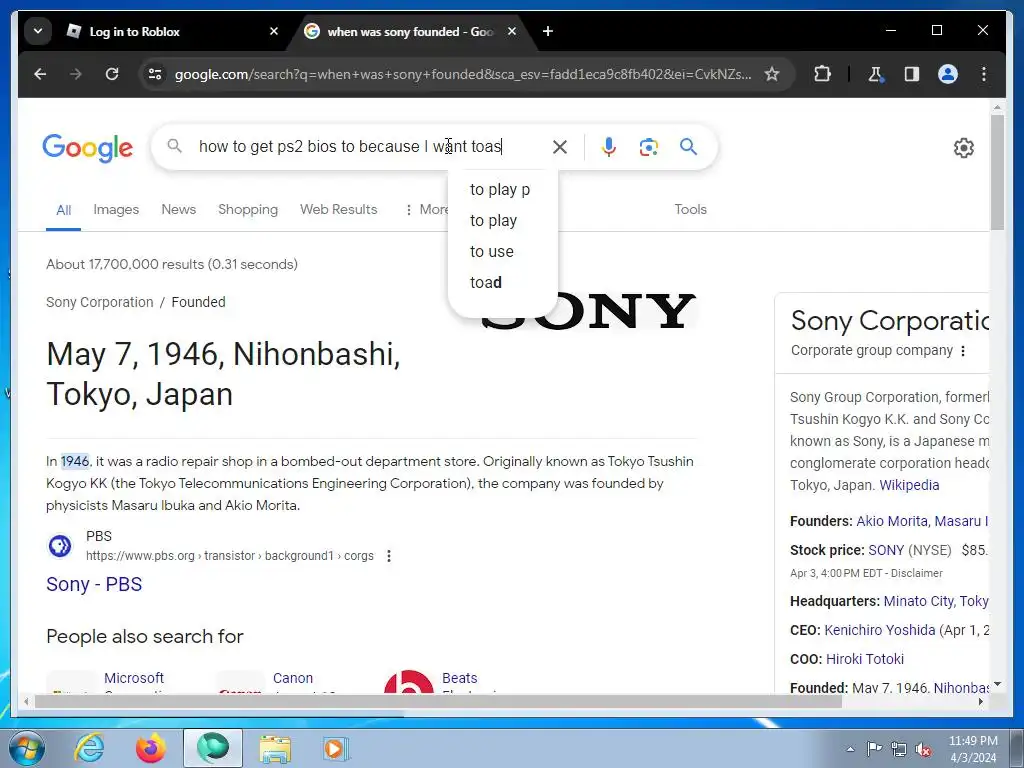Open Windows Media Player on taskbar
This screenshot has width=1024, height=768.
point(336,748)
